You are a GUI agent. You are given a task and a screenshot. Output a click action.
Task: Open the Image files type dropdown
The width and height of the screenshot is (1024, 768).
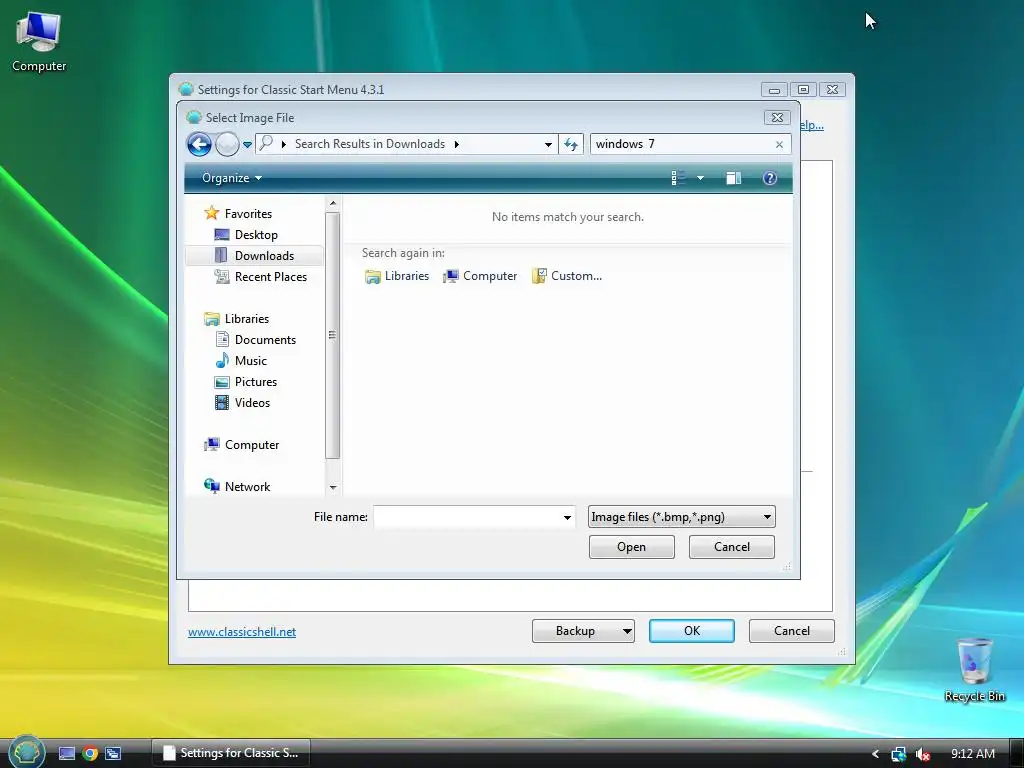click(x=681, y=517)
